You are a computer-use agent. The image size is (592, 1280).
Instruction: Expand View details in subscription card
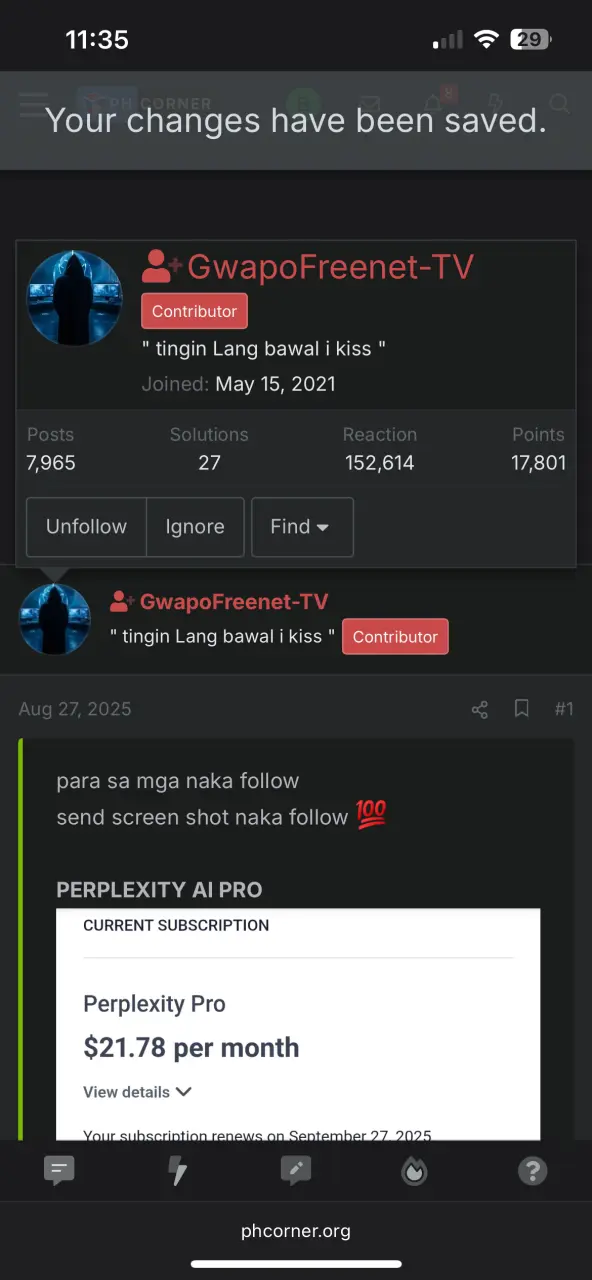pos(138,1092)
